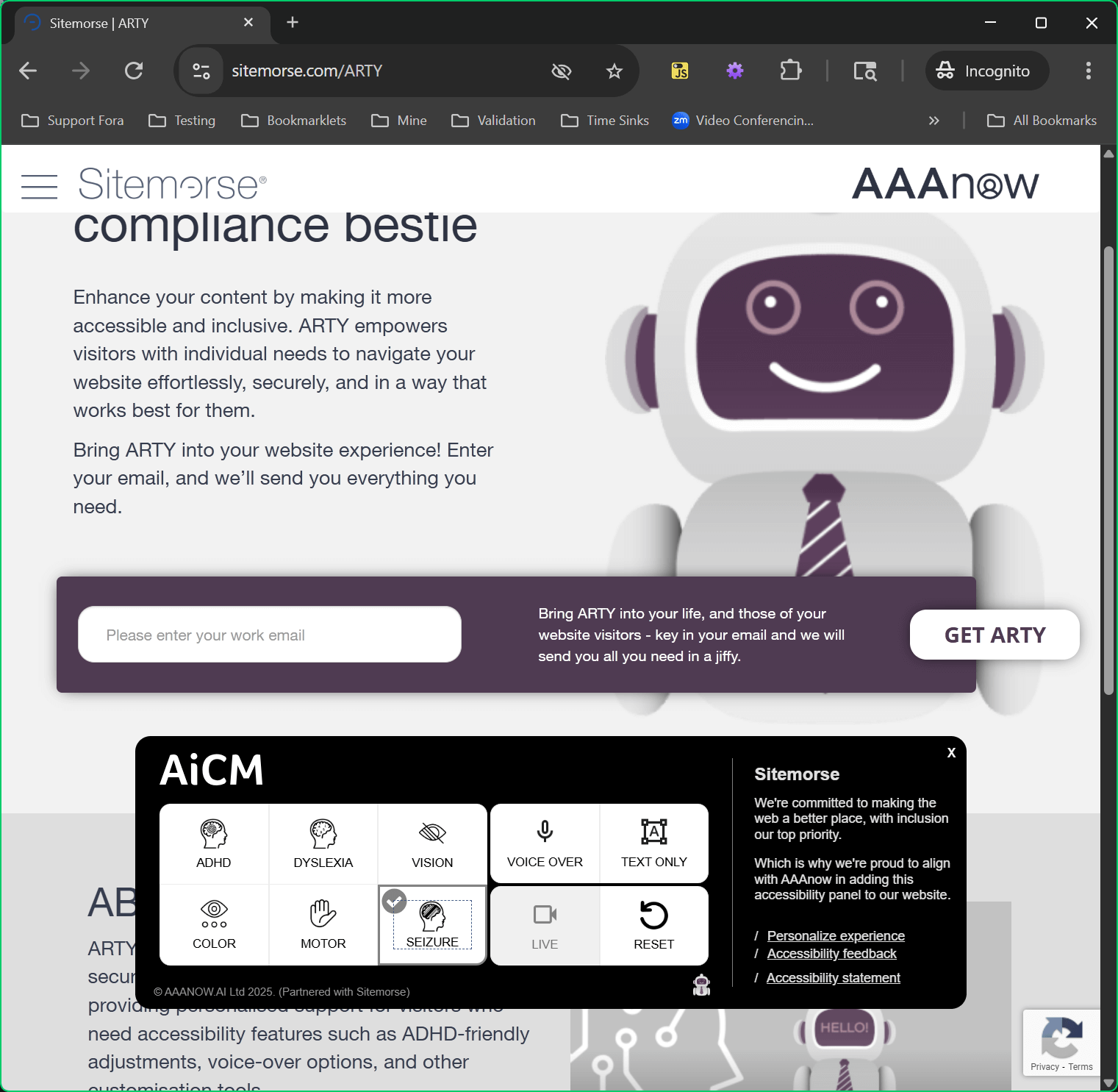
Task: Click the tab search magnifier icon
Action: (865, 71)
